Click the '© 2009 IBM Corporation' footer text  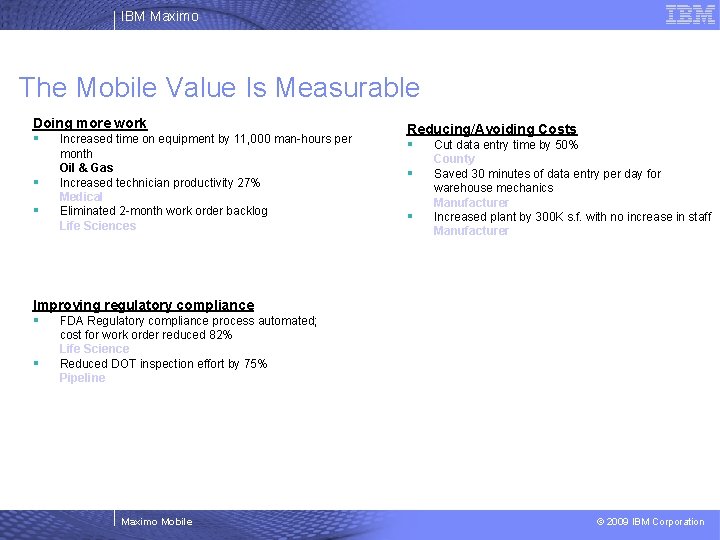point(650,522)
